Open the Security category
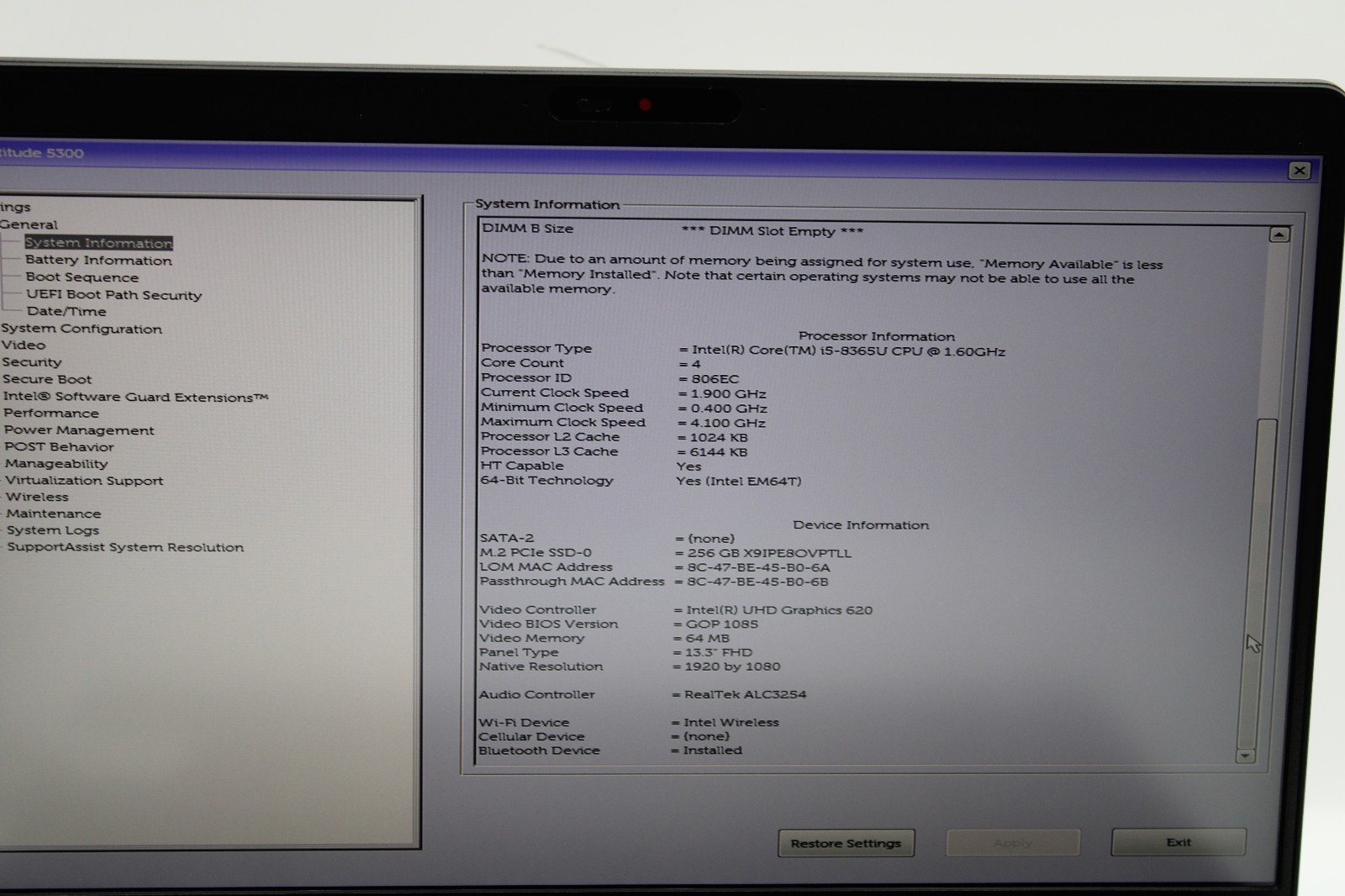This screenshot has width=1345, height=896. coord(31,362)
